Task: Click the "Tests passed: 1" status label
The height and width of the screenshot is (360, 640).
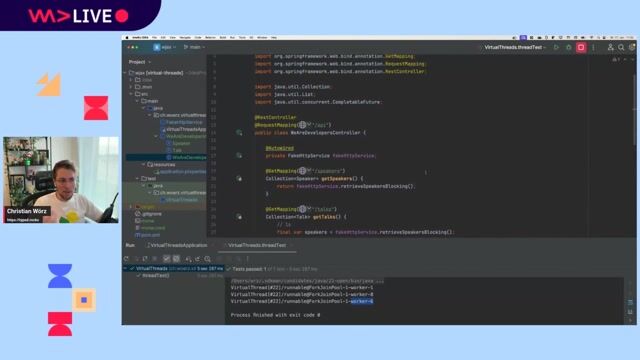Action: pyautogui.click(x=249, y=269)
